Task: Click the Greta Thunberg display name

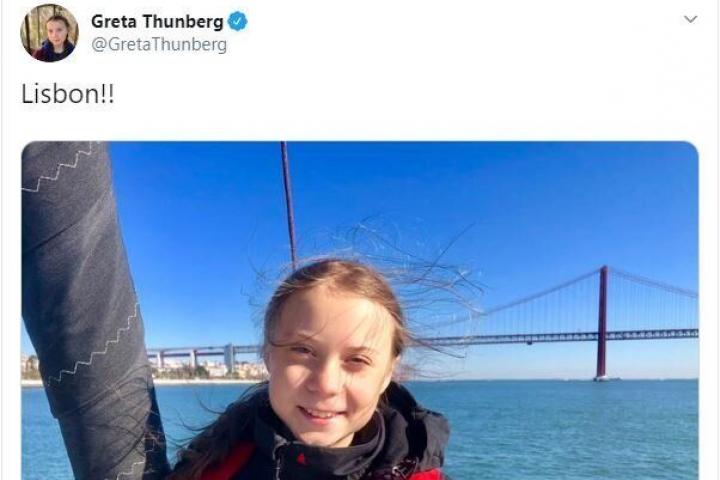Action: [157, 22]
